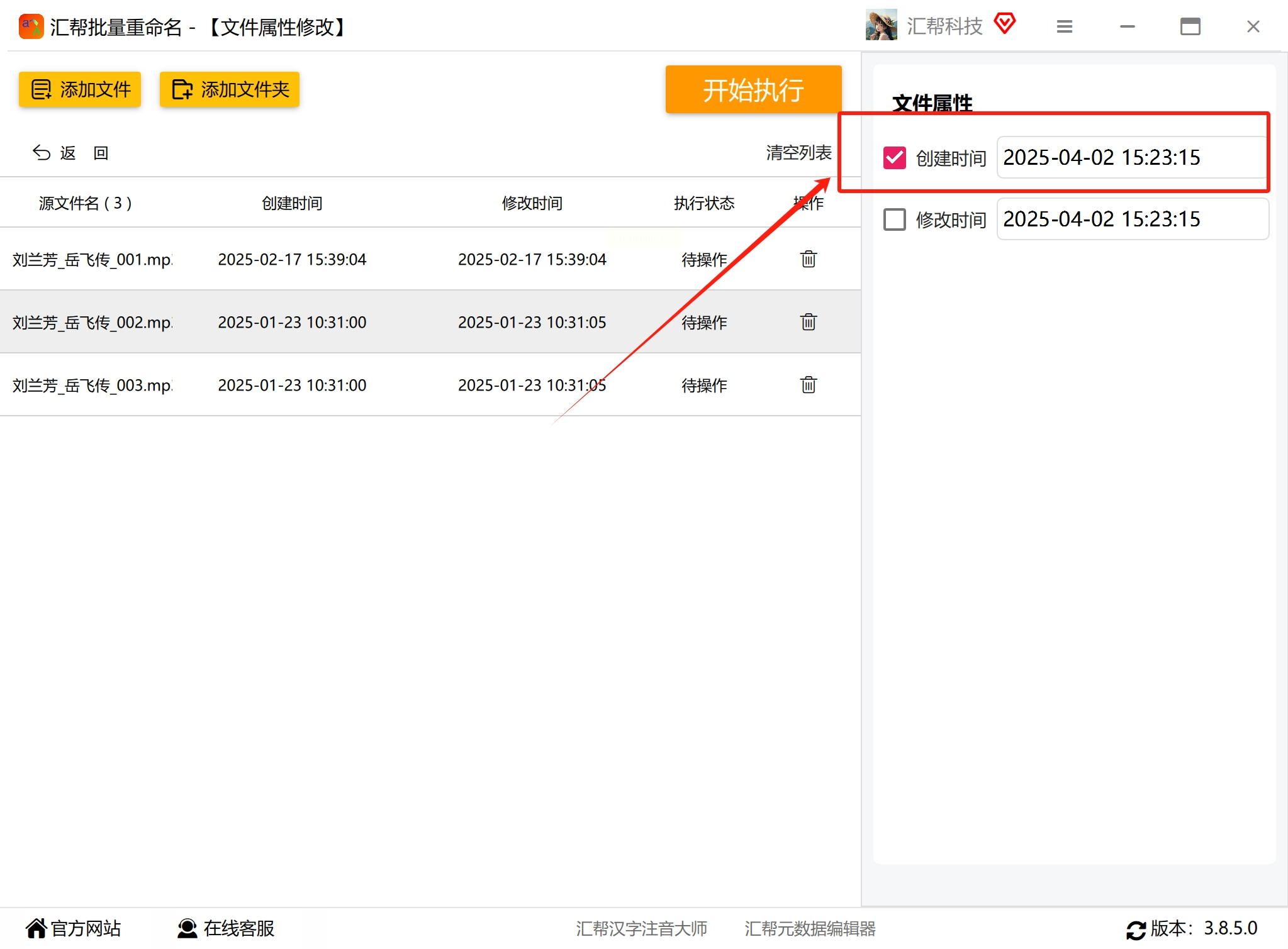Remove 刘兰芳_岳飞传_003 file with trash icon

point(808,385)
